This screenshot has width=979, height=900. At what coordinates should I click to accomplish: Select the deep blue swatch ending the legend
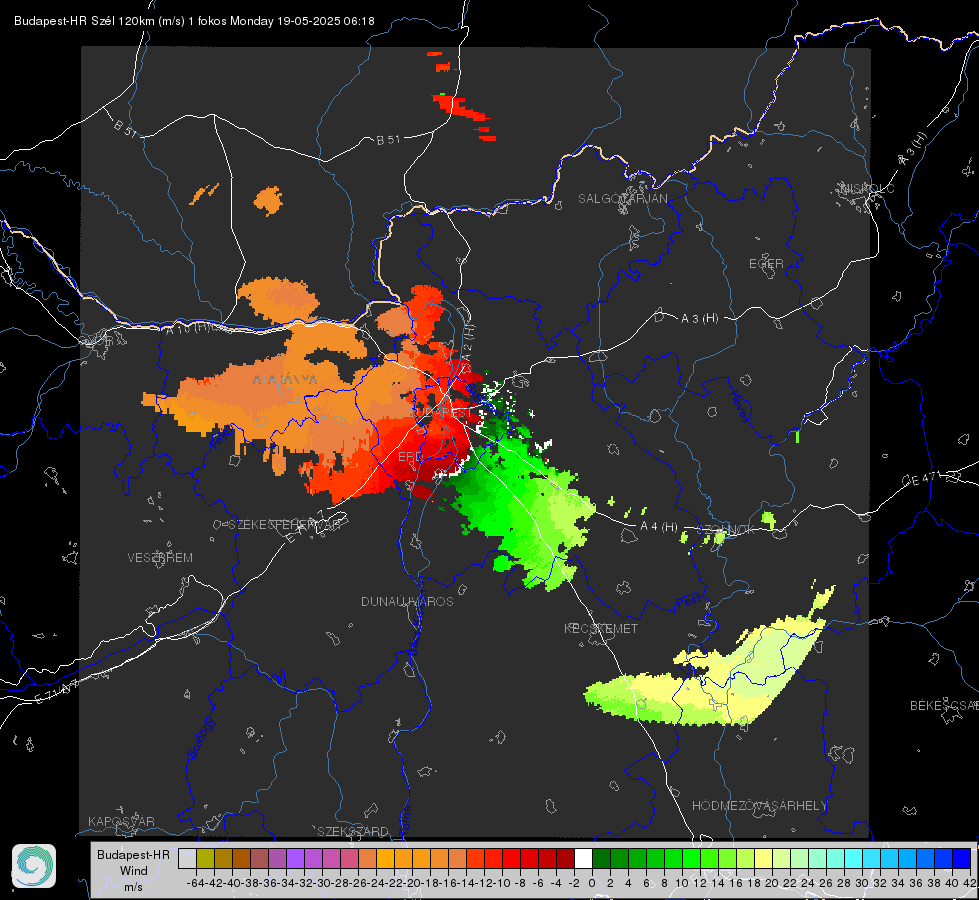point(962,858)
